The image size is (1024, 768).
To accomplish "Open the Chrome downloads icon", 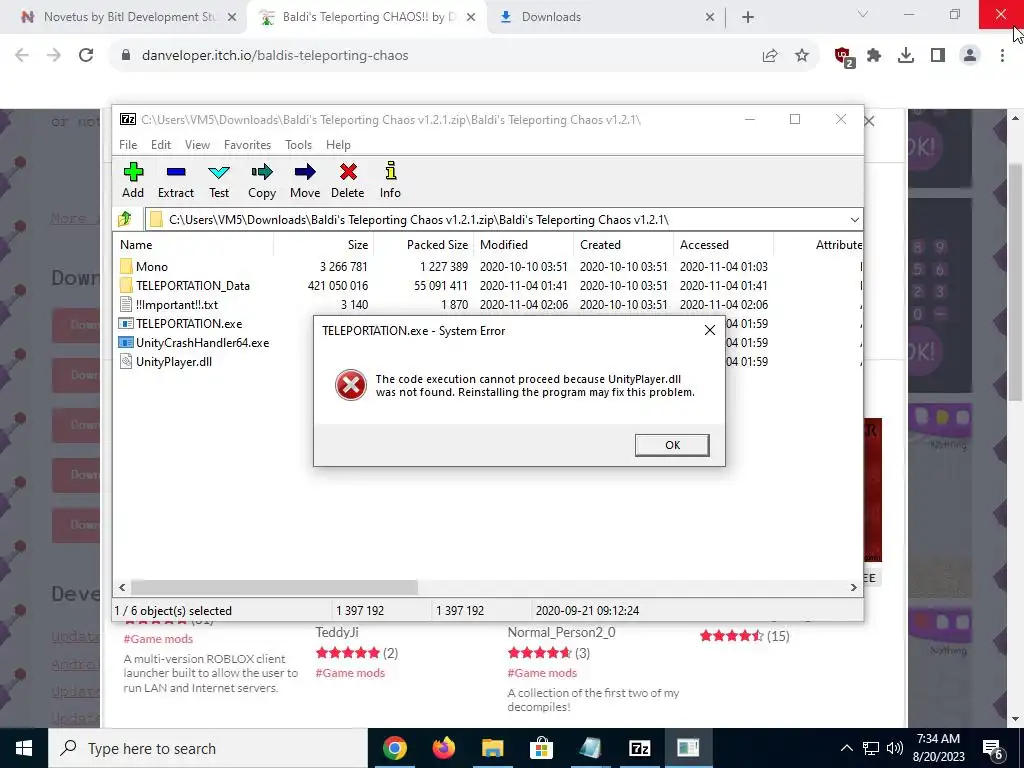I will coord(906,56).
